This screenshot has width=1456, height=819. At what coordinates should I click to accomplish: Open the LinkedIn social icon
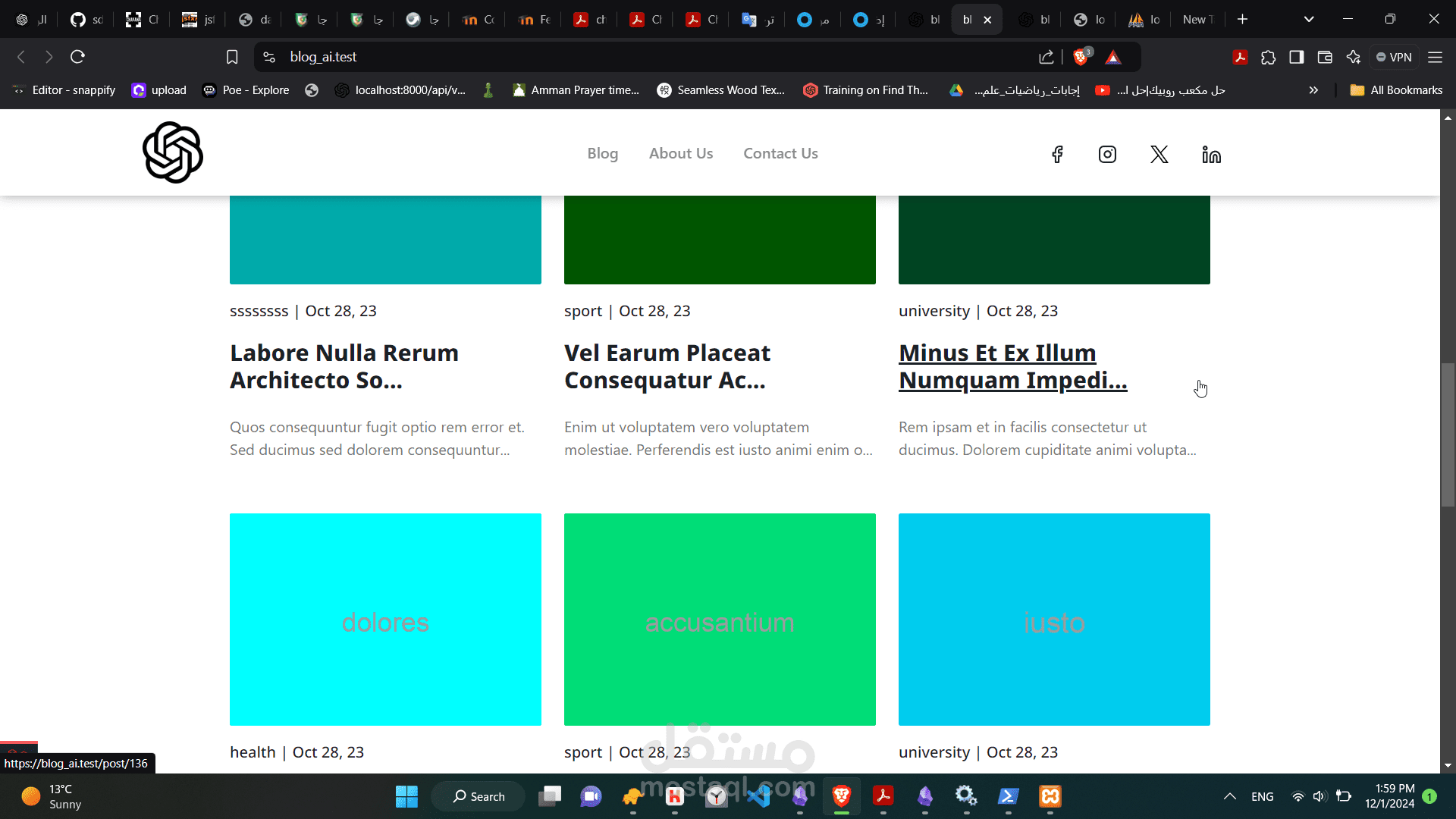click(1211, 155)
